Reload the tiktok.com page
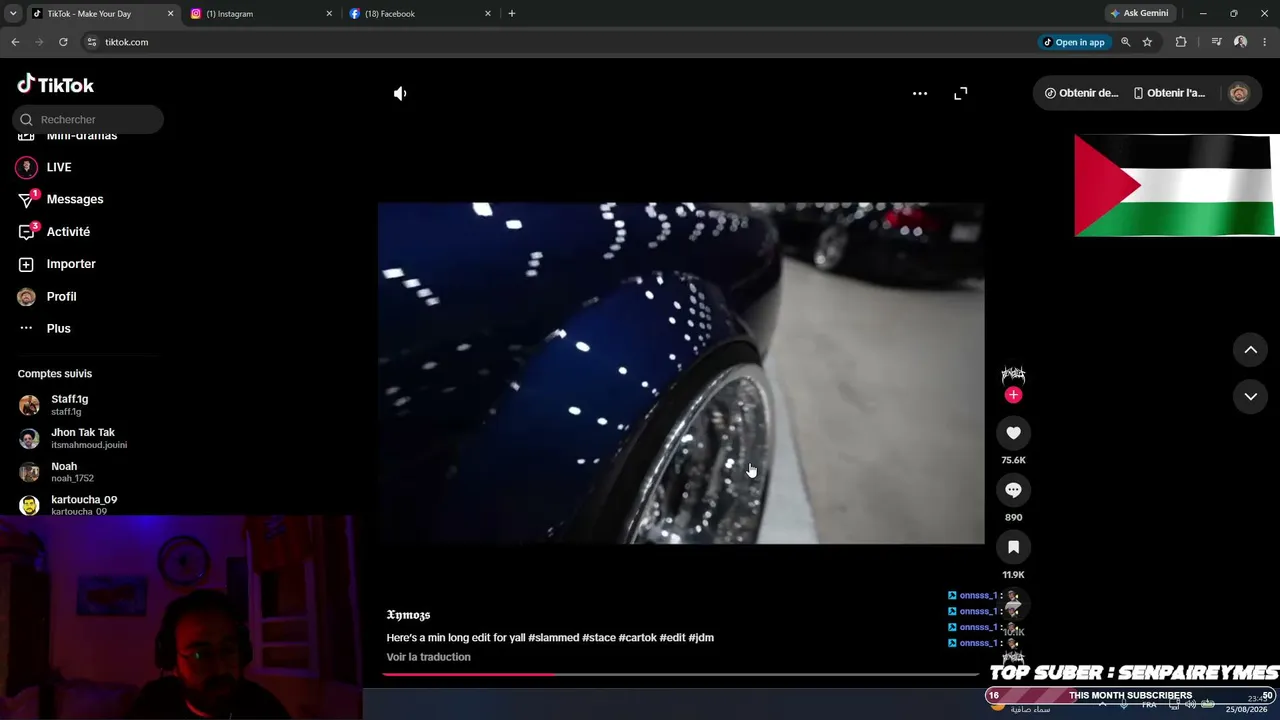The image size is (1280, 720). click(63, 42)
